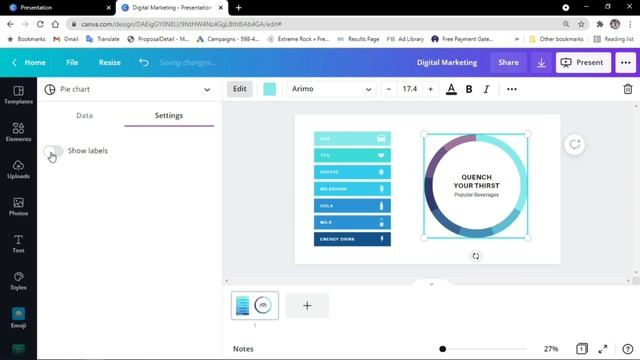Screen dimensions: 640x360
Task: Click the download icon in header
Action: pyautogui.click(x=541, y=62)
